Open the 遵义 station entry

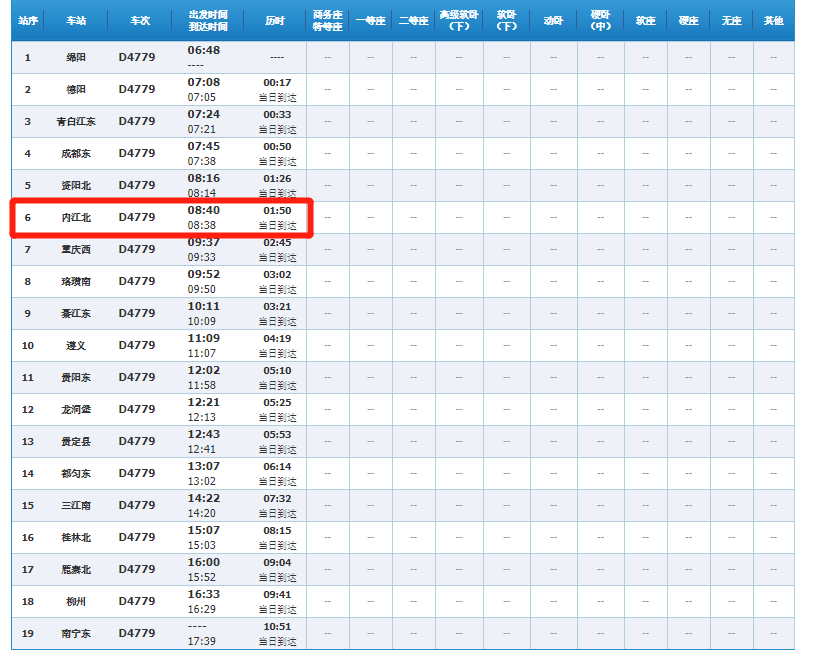[76, 346]
